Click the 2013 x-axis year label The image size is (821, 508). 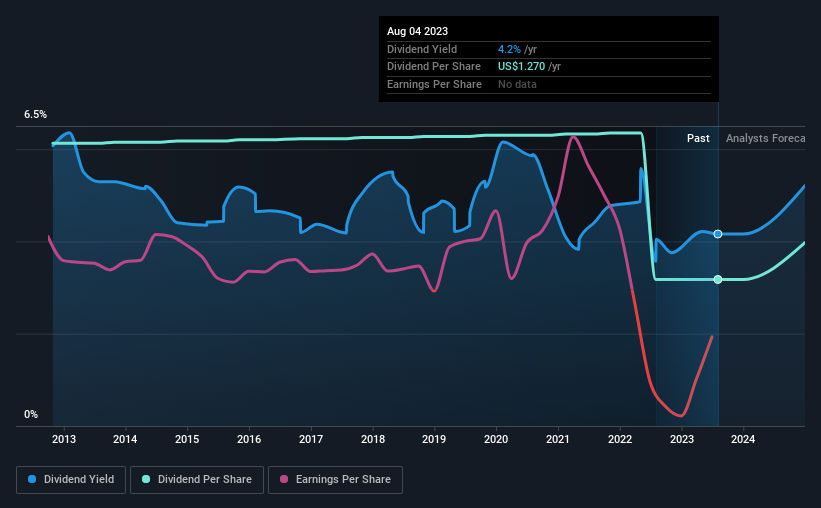pyautogui.click(x=64, y=439)
